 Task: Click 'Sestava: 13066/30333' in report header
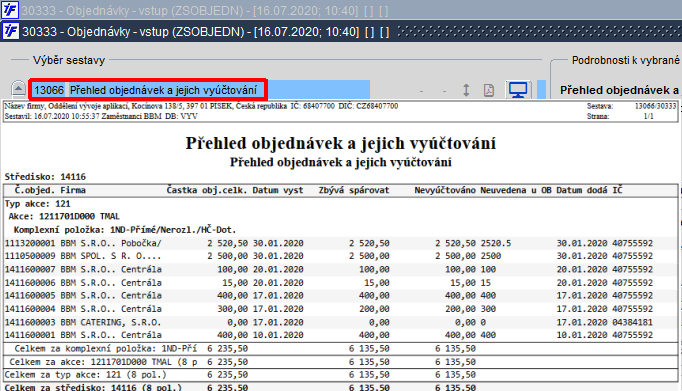tap(631, 106)
